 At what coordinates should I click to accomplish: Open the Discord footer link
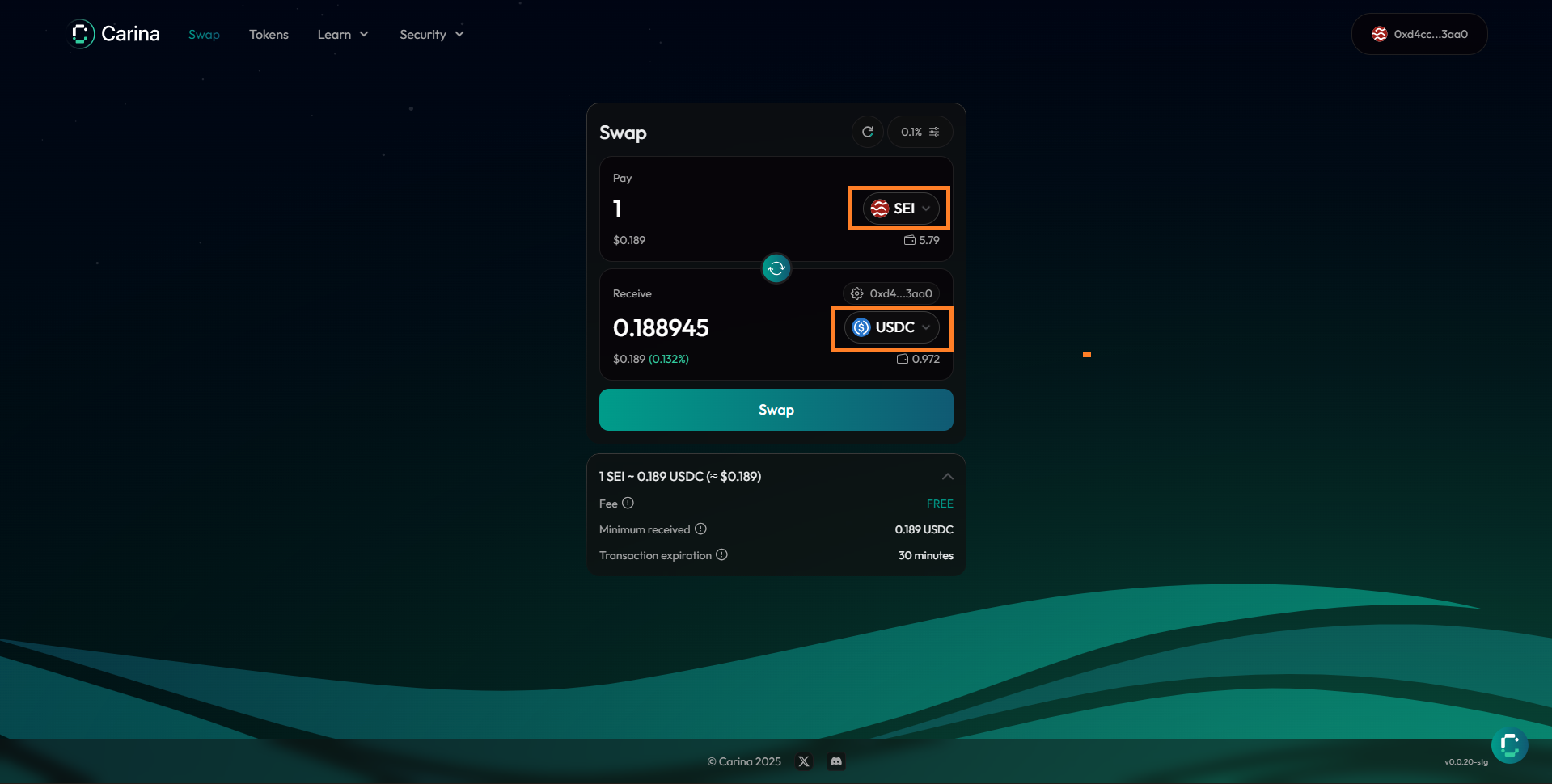(x=836, y=761)
